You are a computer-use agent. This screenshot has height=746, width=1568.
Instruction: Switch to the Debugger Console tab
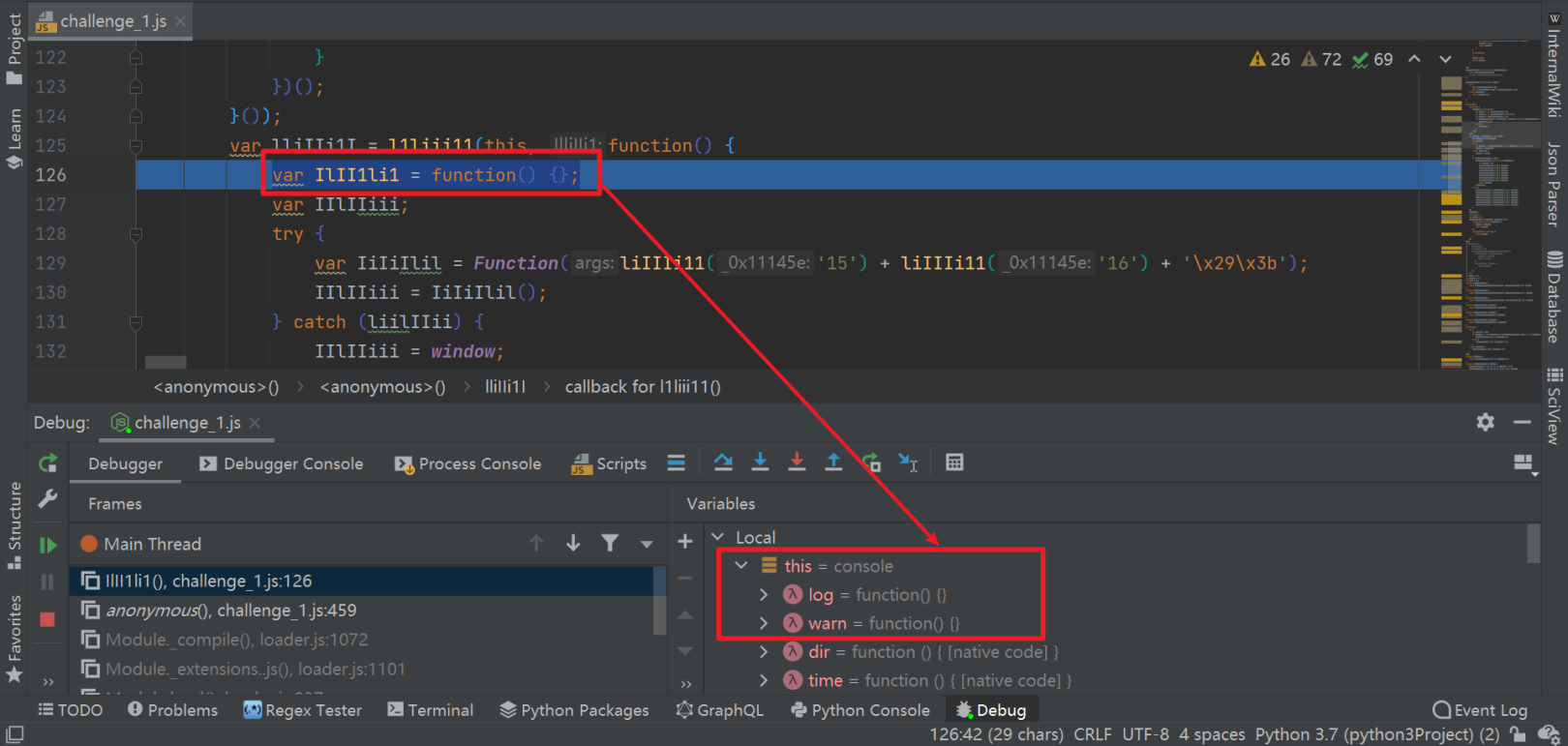point(282,463)
